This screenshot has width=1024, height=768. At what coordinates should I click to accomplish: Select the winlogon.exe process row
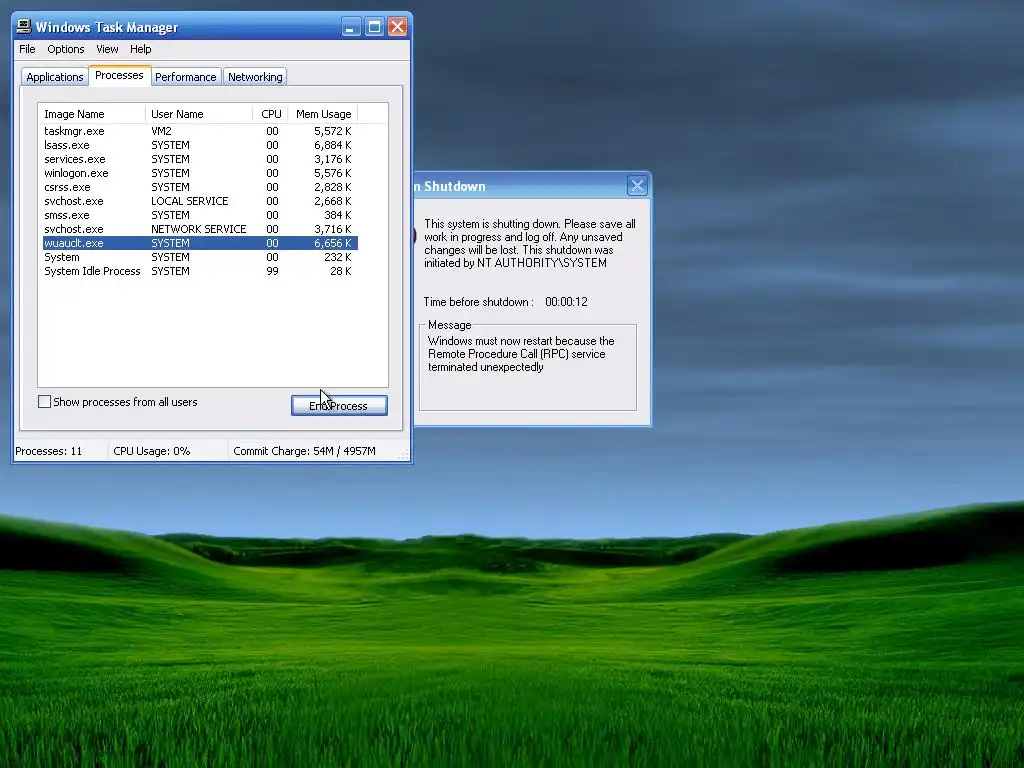(x=200, y=173)
